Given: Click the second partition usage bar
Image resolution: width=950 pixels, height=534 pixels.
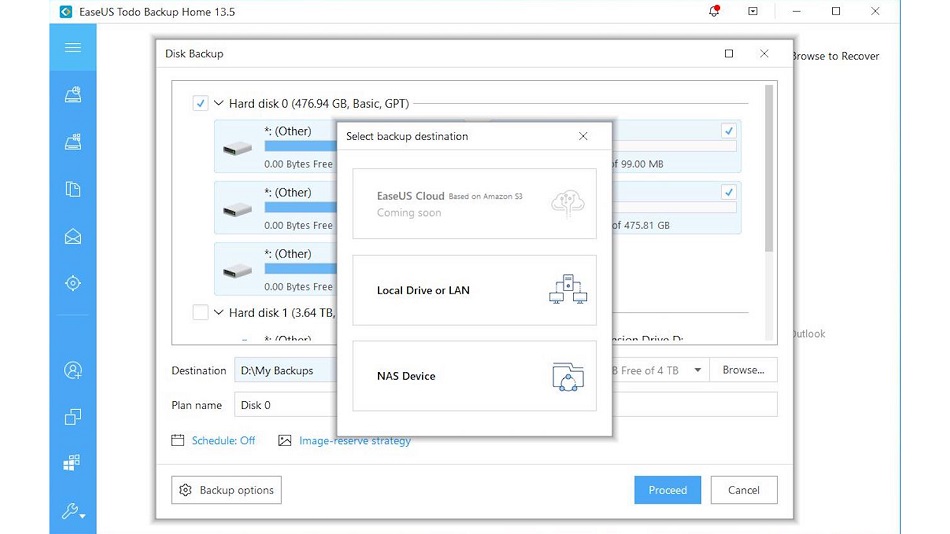Looking at the screenshot, I should pyautogui.click(x=301, y=207).
